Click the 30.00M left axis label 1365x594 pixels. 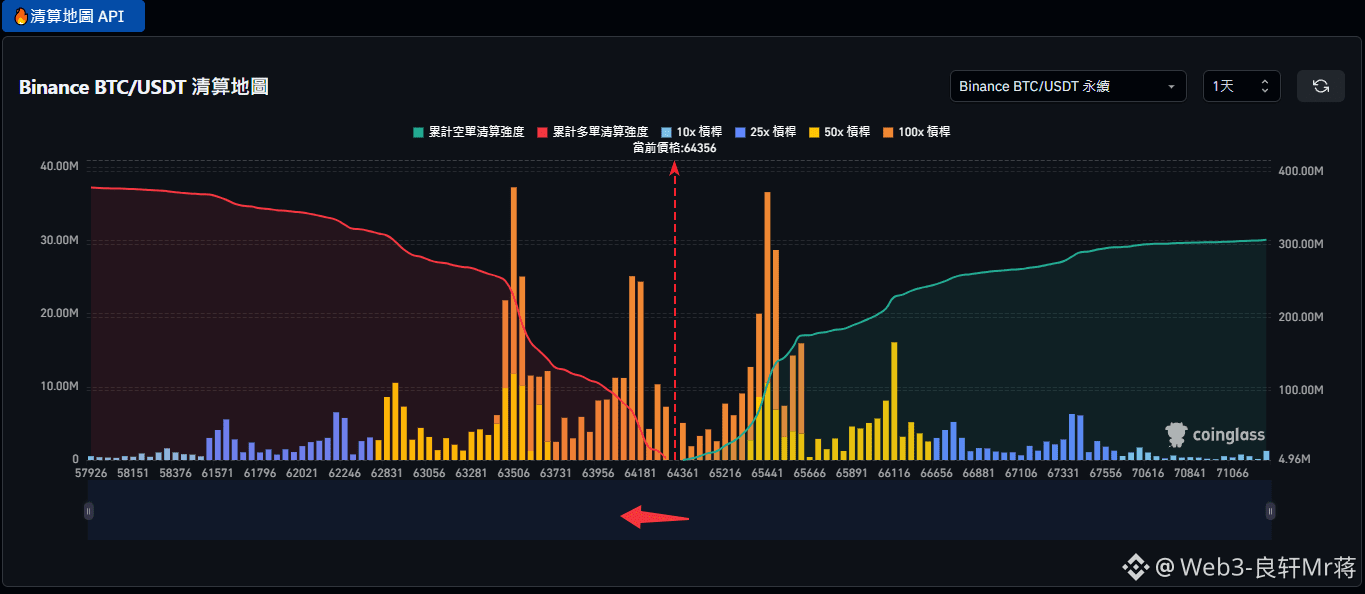[59, 240]
